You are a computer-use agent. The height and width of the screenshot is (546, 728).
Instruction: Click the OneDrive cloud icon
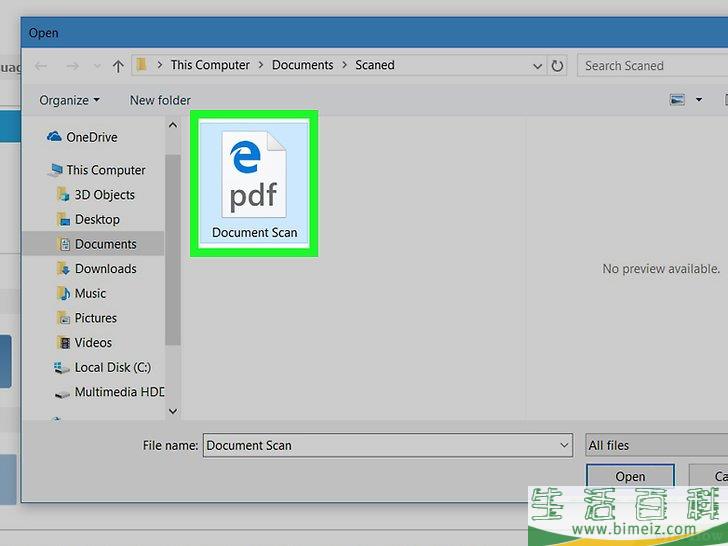pyautogui.click(x=54, y=136)
